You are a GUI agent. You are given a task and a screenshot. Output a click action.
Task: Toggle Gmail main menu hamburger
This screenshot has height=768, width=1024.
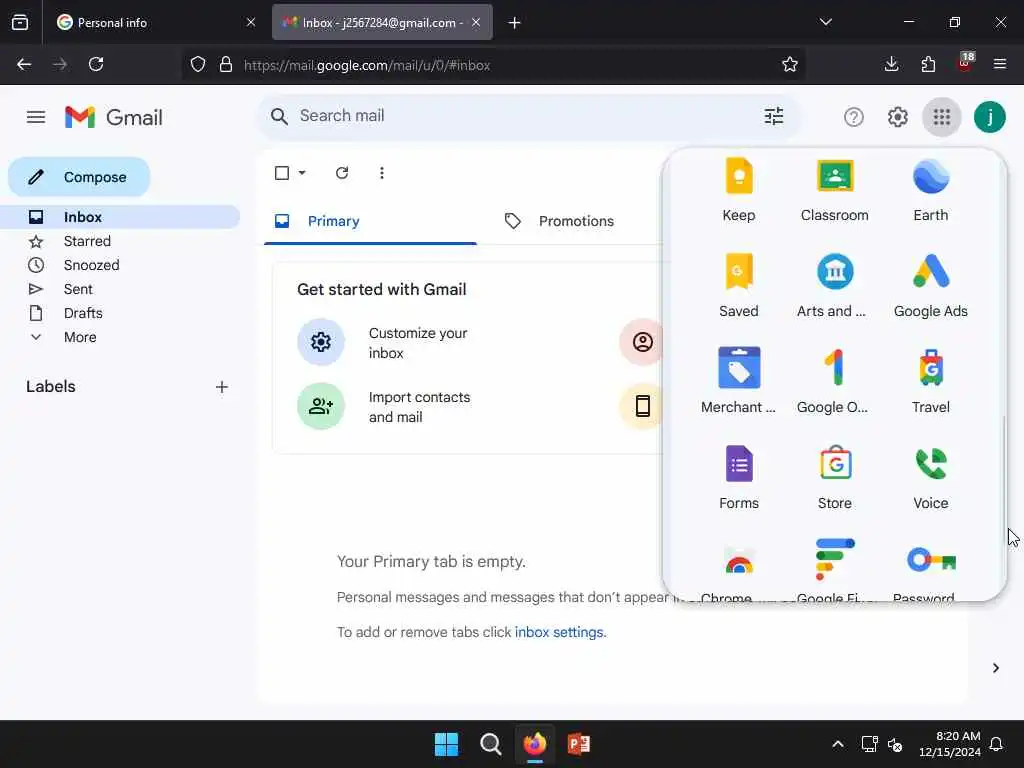pos(36,118)
